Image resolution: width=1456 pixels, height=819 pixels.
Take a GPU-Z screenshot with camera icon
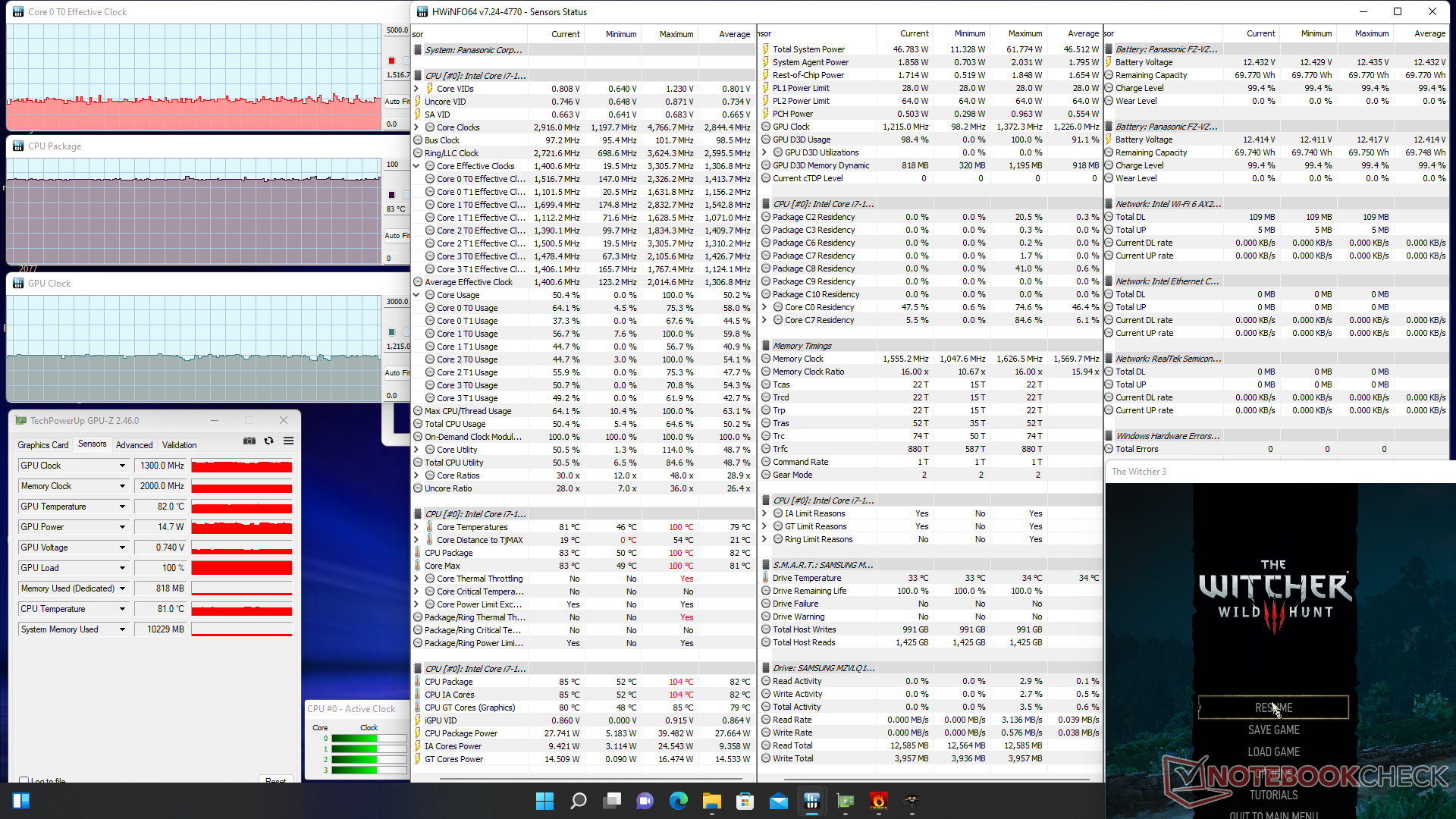click(249, 441)
